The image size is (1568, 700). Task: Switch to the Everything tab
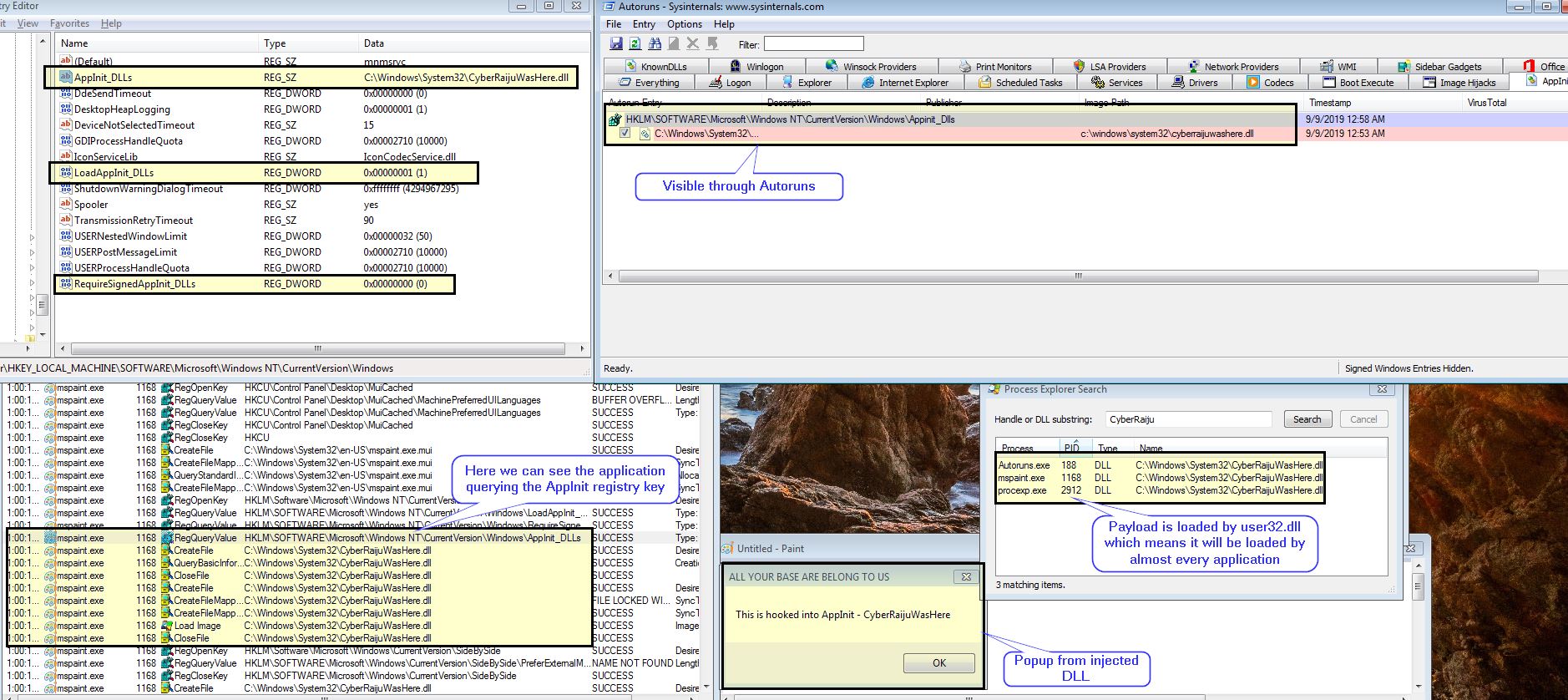click(x=649, y=83)
